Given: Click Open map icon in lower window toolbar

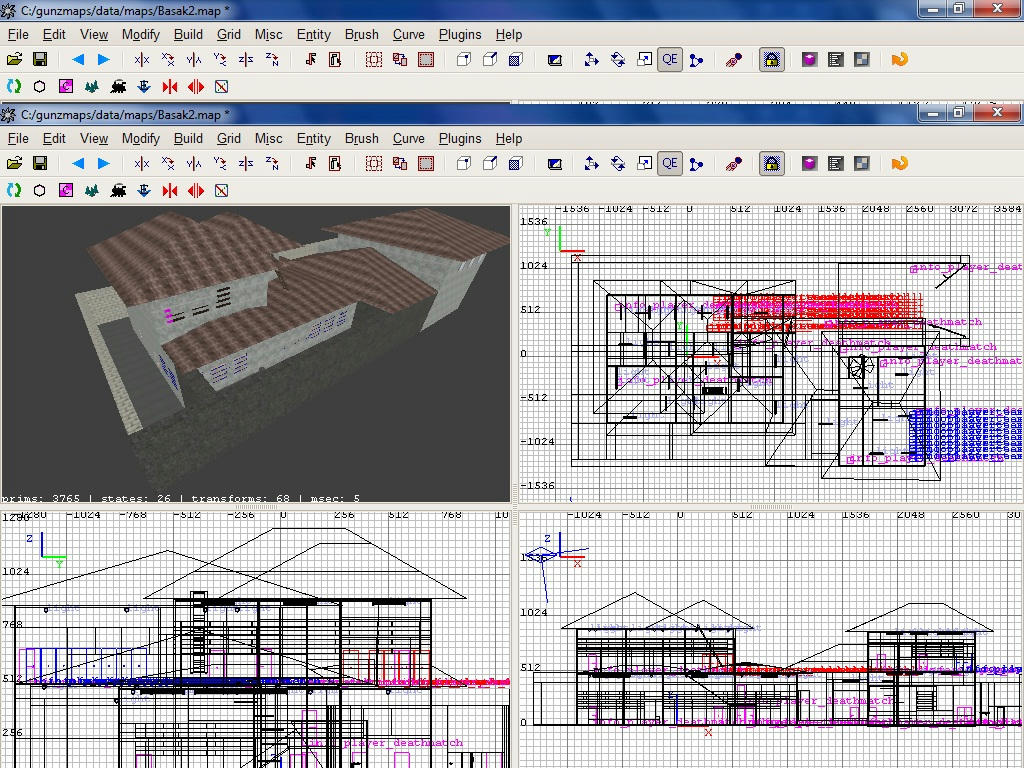Looking at the screenshot, I should pos(14,163).
